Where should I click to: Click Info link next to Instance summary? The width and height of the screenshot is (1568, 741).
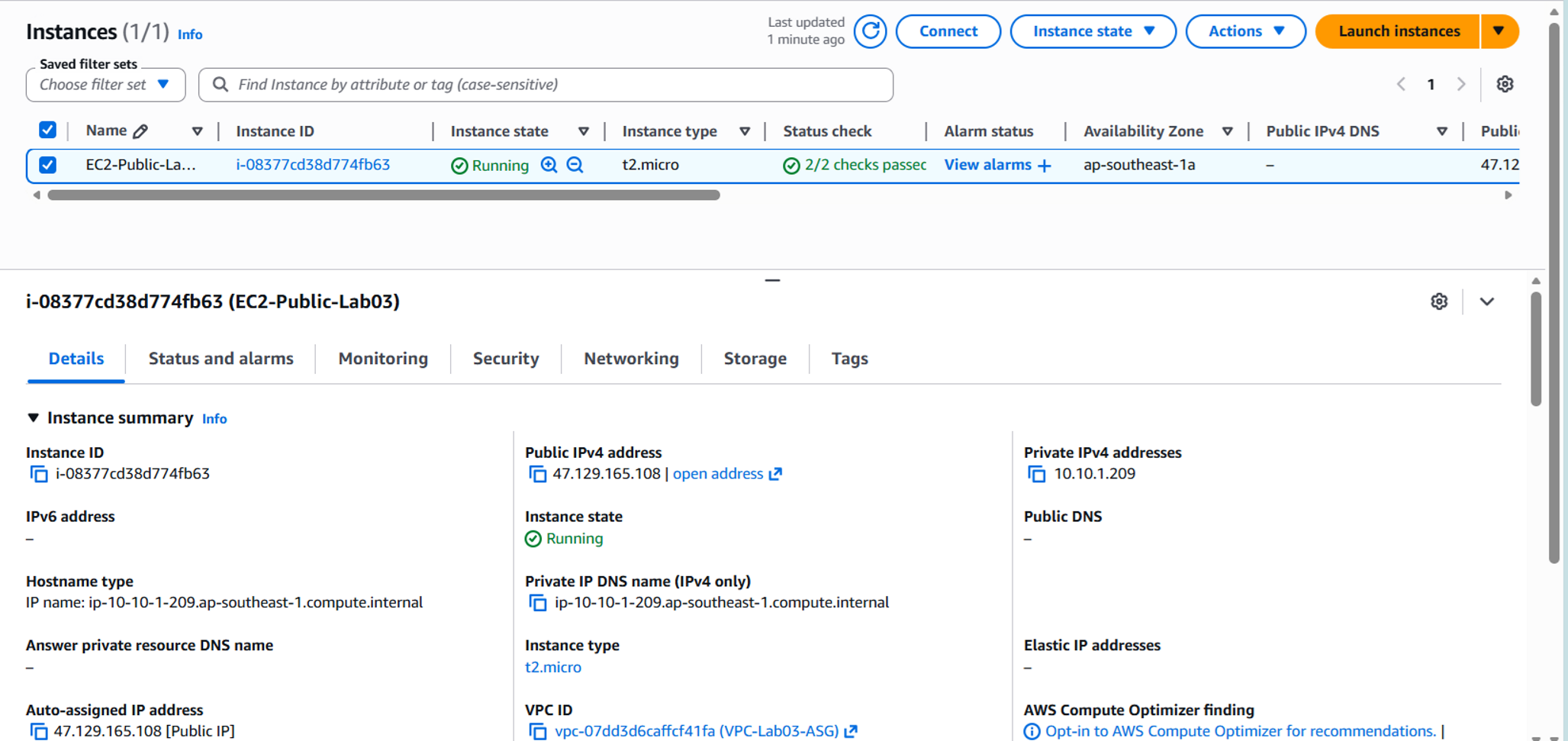214,419
